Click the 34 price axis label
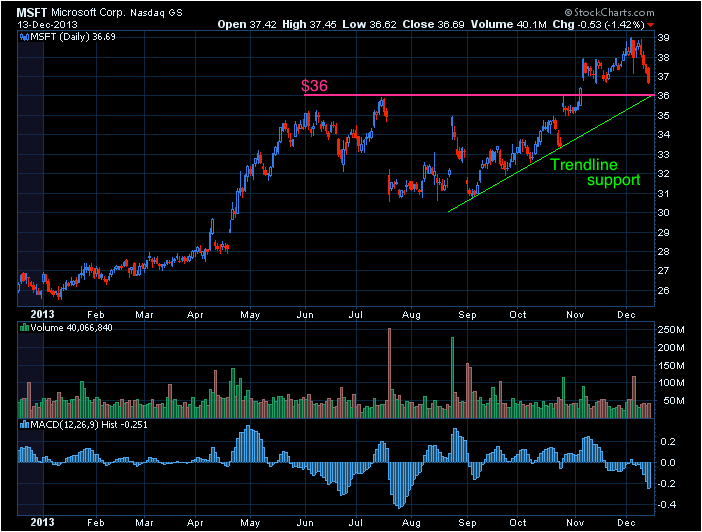The width and height of the screenshot is (702, 532). click(x=663, y=134)
